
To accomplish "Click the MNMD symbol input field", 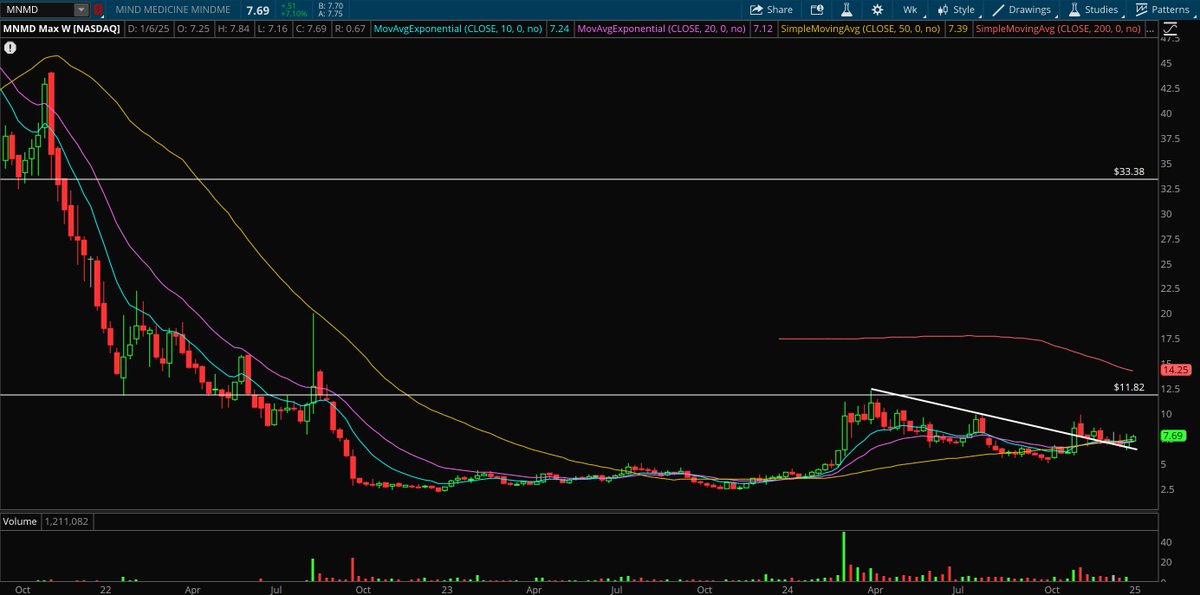I will [37, 9].
